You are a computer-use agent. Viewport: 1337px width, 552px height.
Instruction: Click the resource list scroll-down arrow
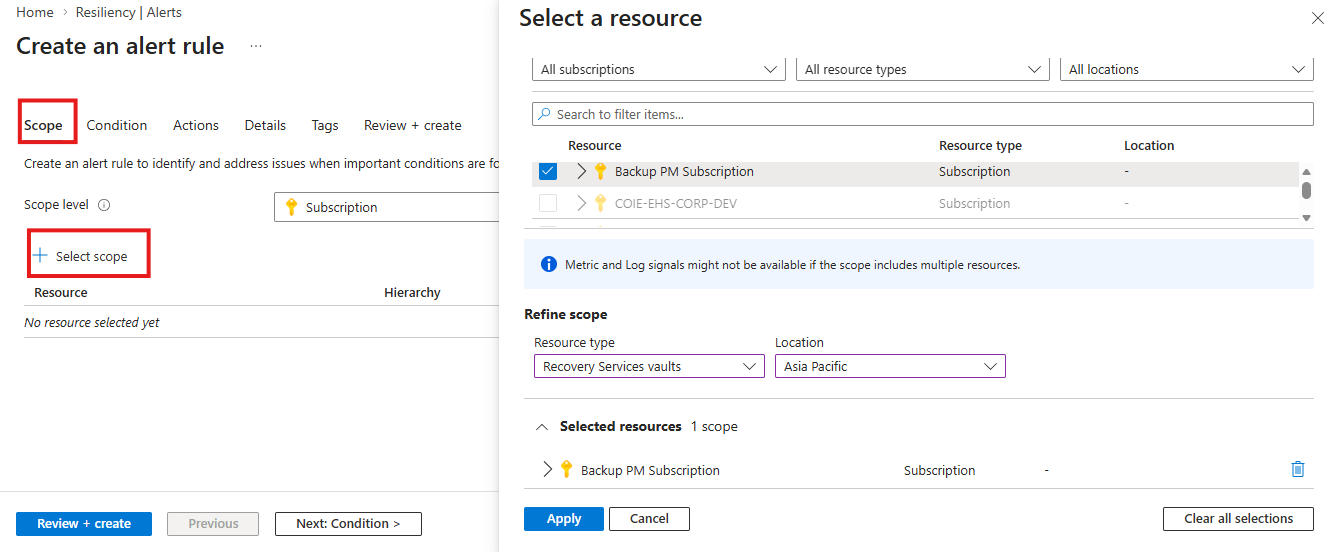(1306, 217)
